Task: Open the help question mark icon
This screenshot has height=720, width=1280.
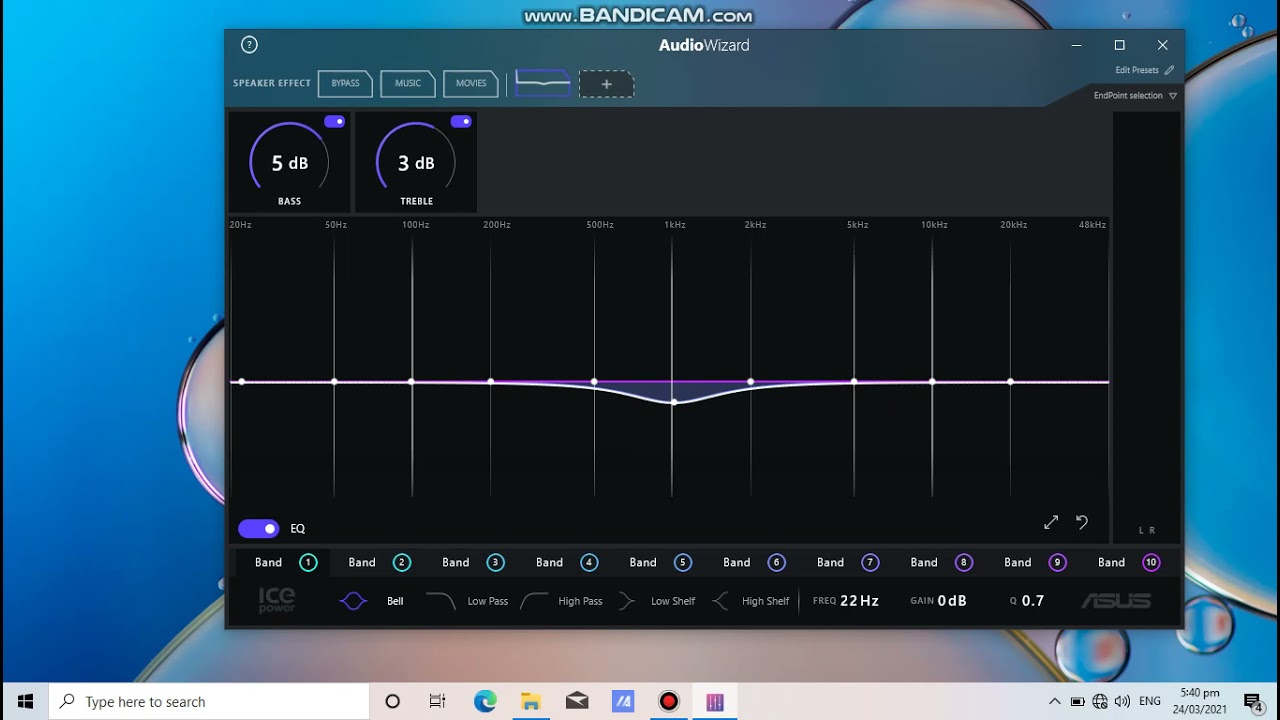Action: click(x=249, y=45)
